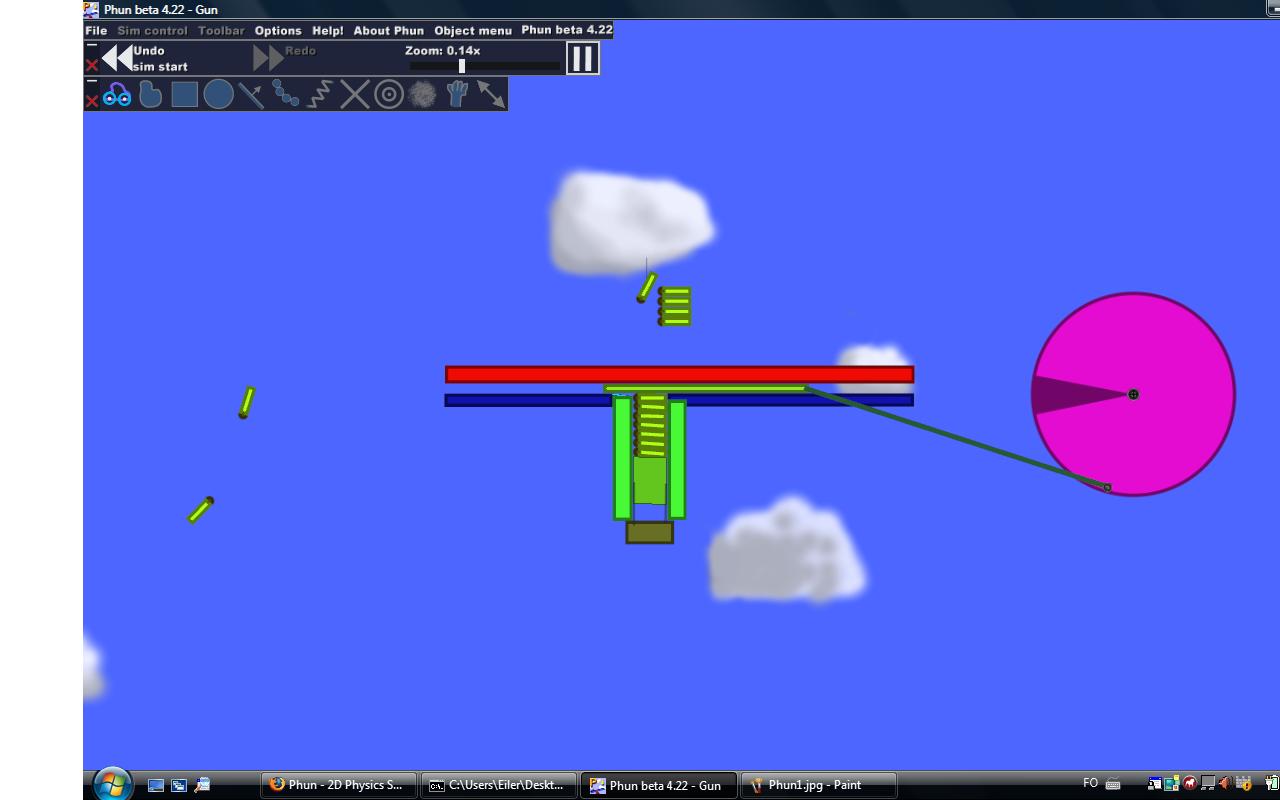Select the hand drag tool
Screen dimensions: 1280x800
coord(457,95)
